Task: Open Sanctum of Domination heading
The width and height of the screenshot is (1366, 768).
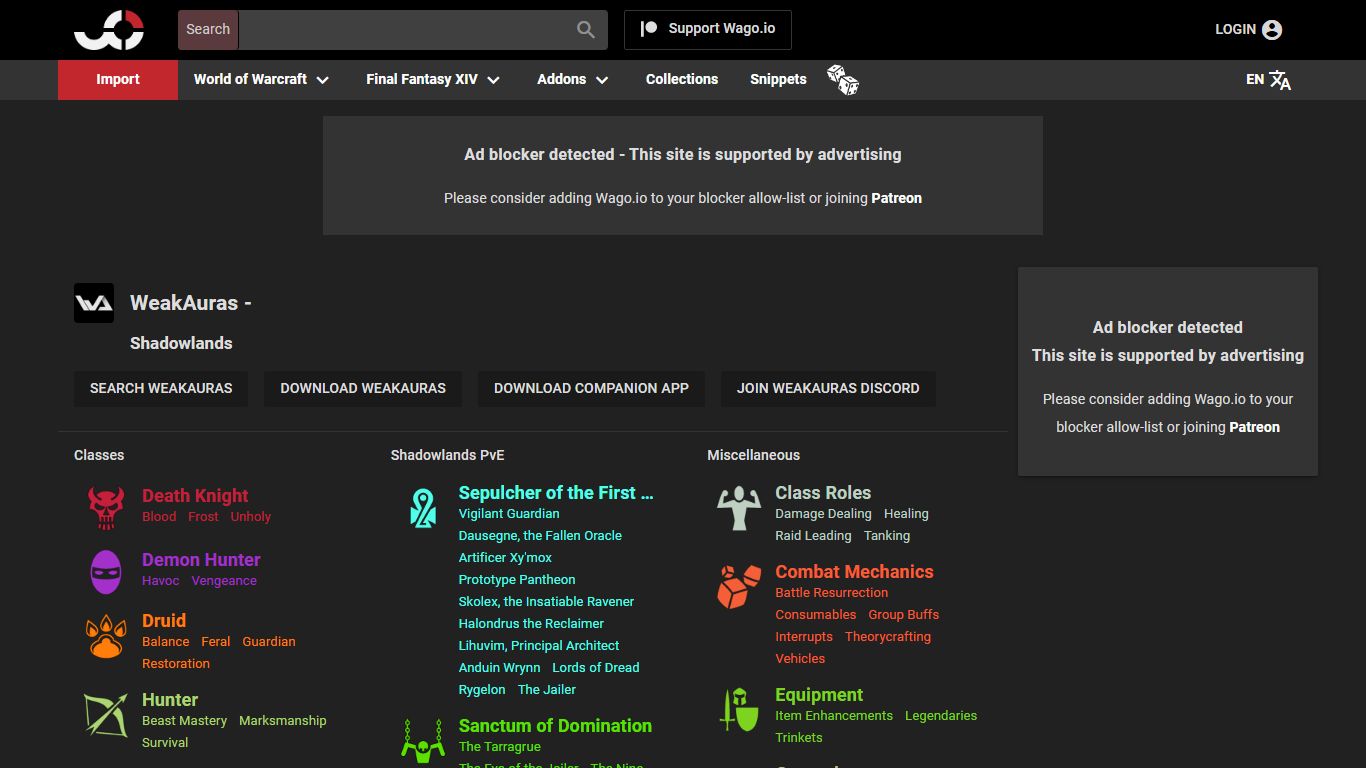Action: 555,726
